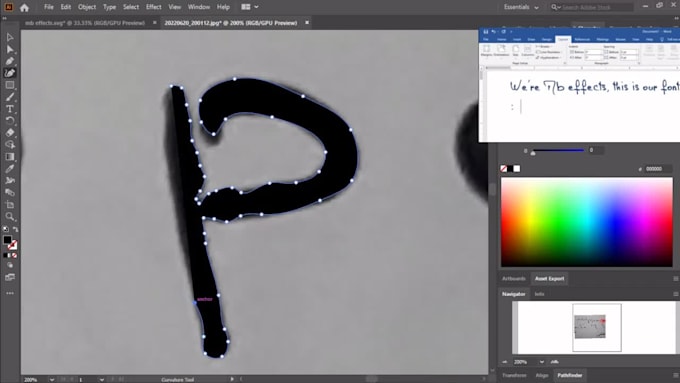Screen dimensions: 680x383
Task: Click Default Fill and Stroke icon
Action: [x=6, y=229]
